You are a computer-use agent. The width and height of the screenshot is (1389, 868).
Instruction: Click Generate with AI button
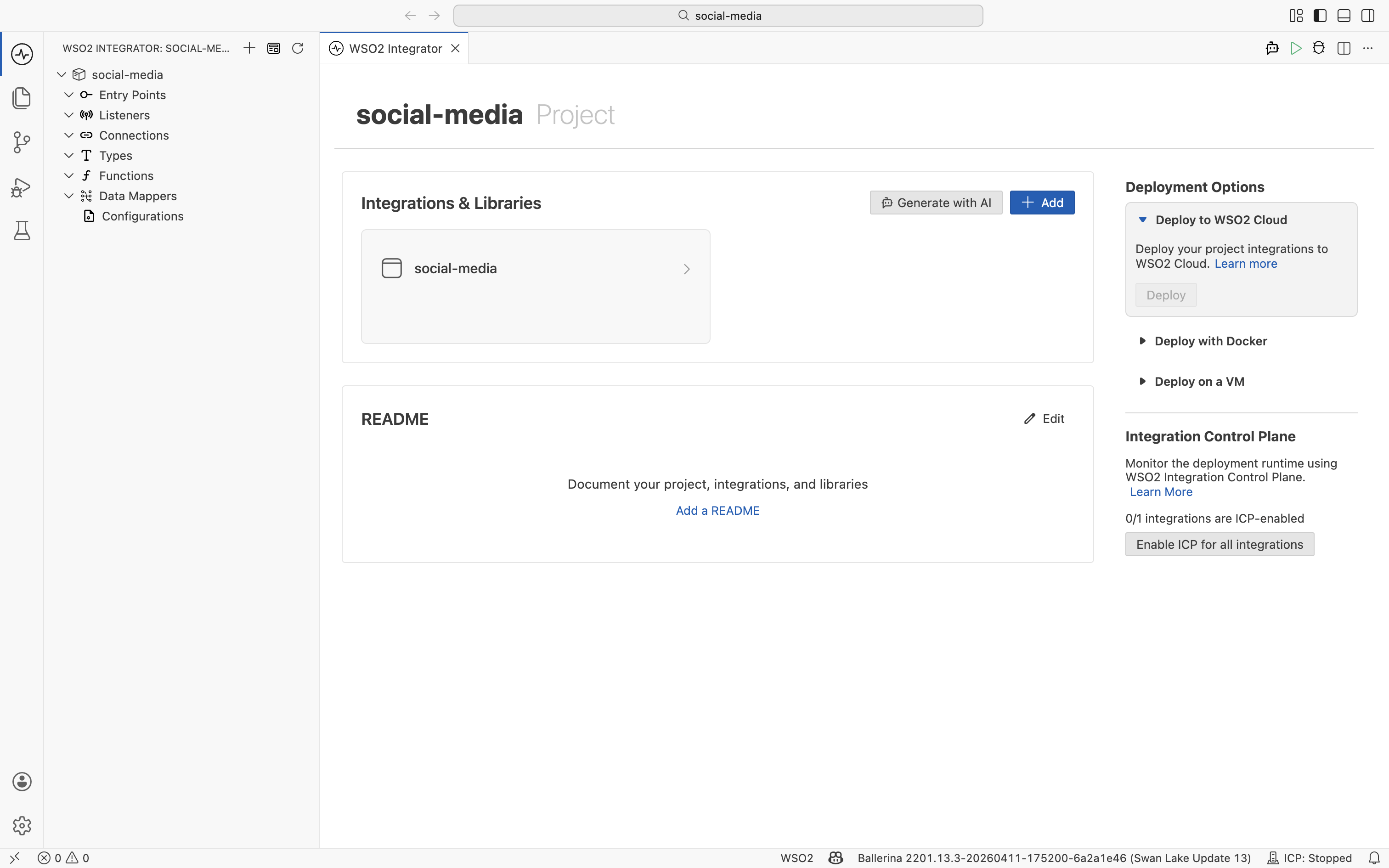tap(936, 203)
